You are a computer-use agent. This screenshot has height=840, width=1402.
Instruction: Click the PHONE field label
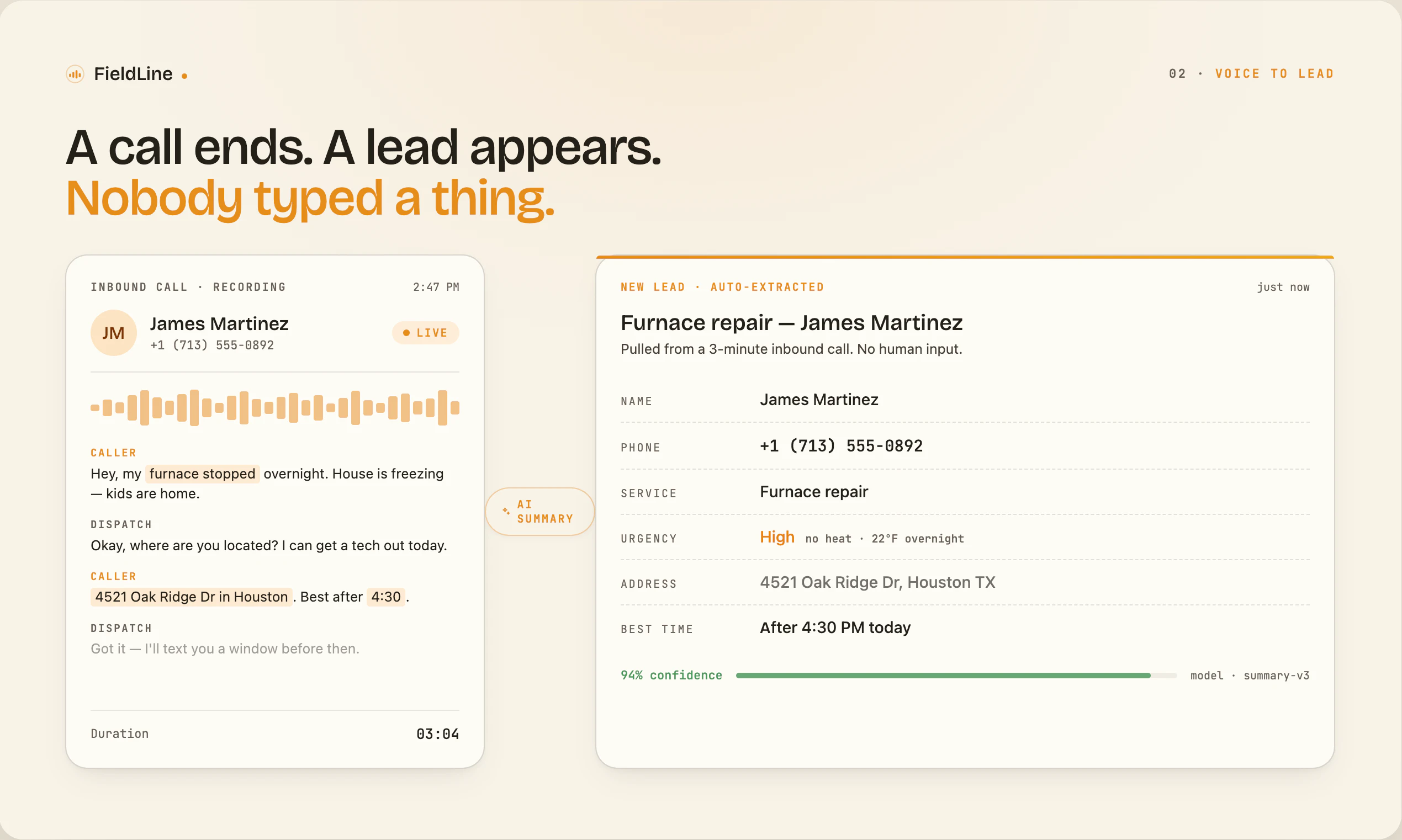click(641, 448)
